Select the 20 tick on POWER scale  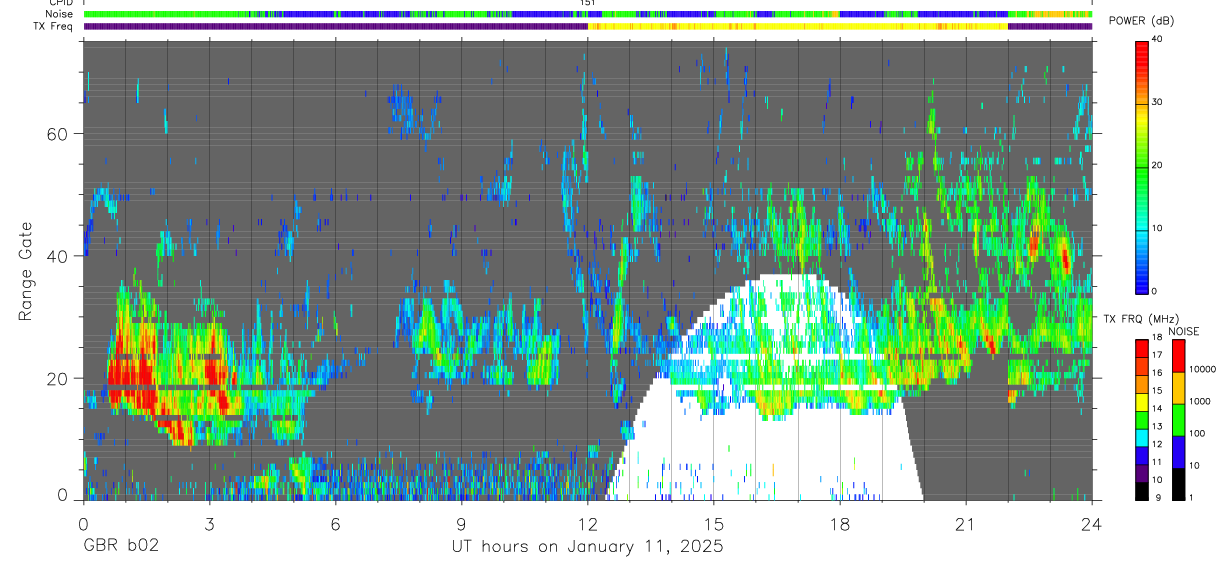1159,166
